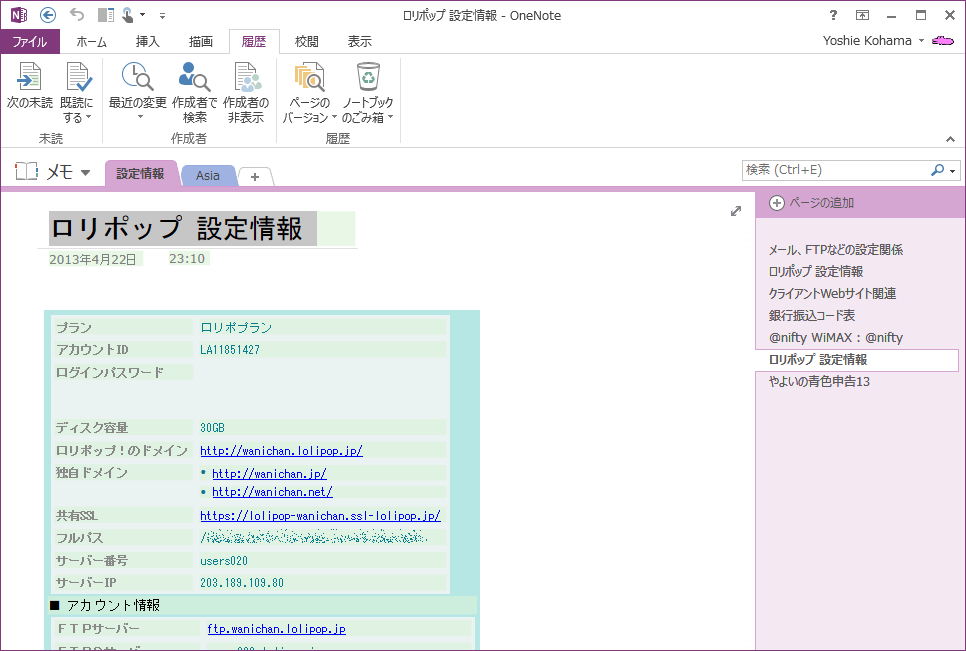Image resolution: width=966 pixels, height=651 pixels.
Task: Open Help with the question mark
Action: (833, 15)
